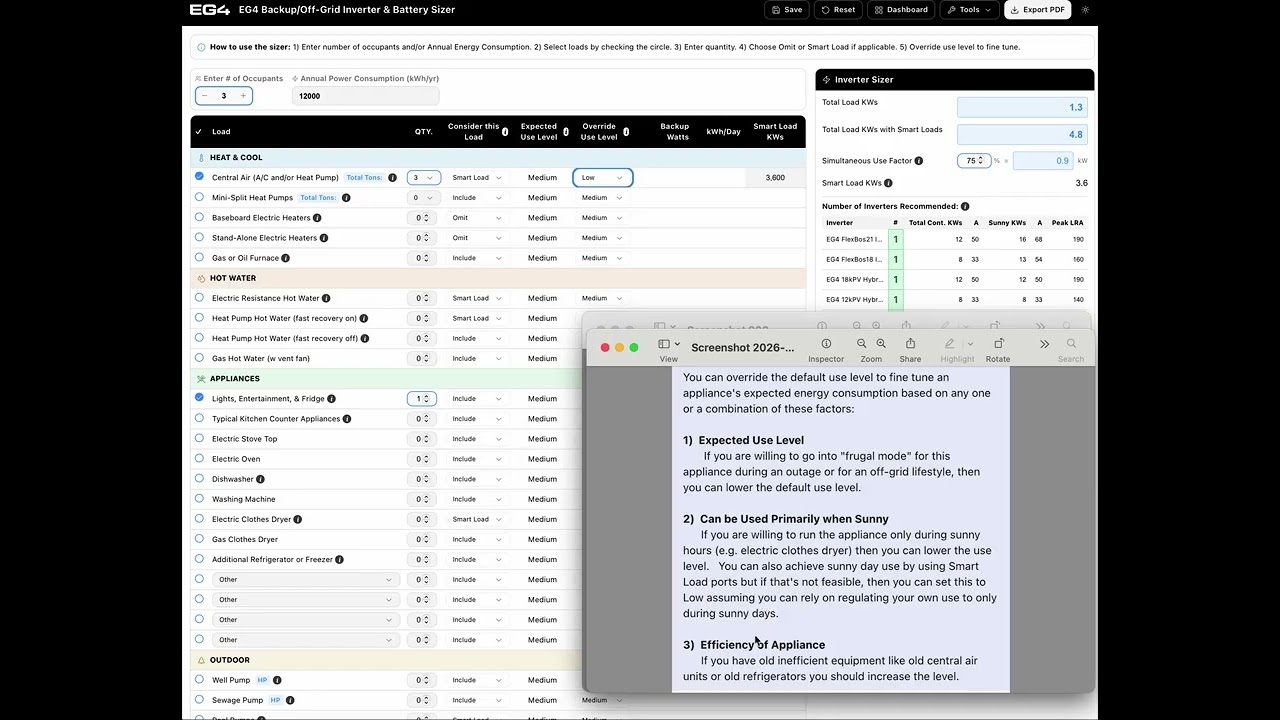Click info icon in Consider this Load header
This screenshot has height=720, width=1280.
[505, 132]
